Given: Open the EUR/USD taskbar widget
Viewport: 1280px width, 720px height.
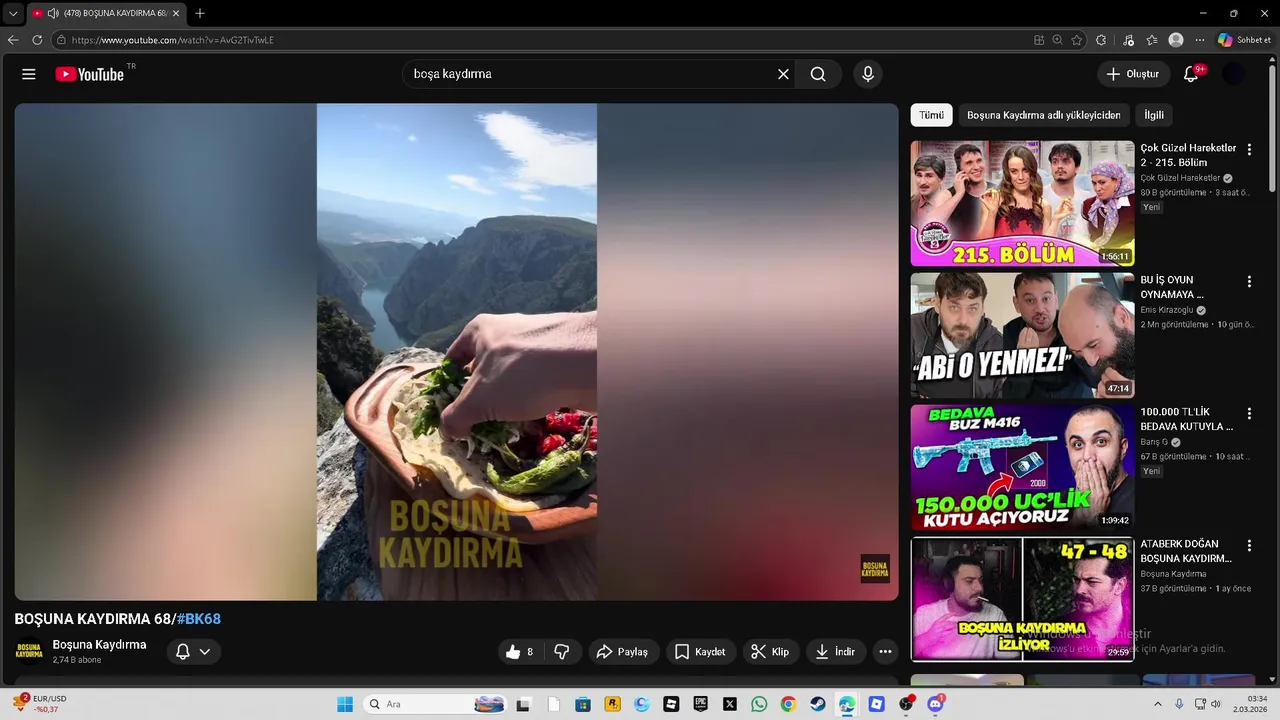Looking at the screenshot, I should [x=40, y=704].
